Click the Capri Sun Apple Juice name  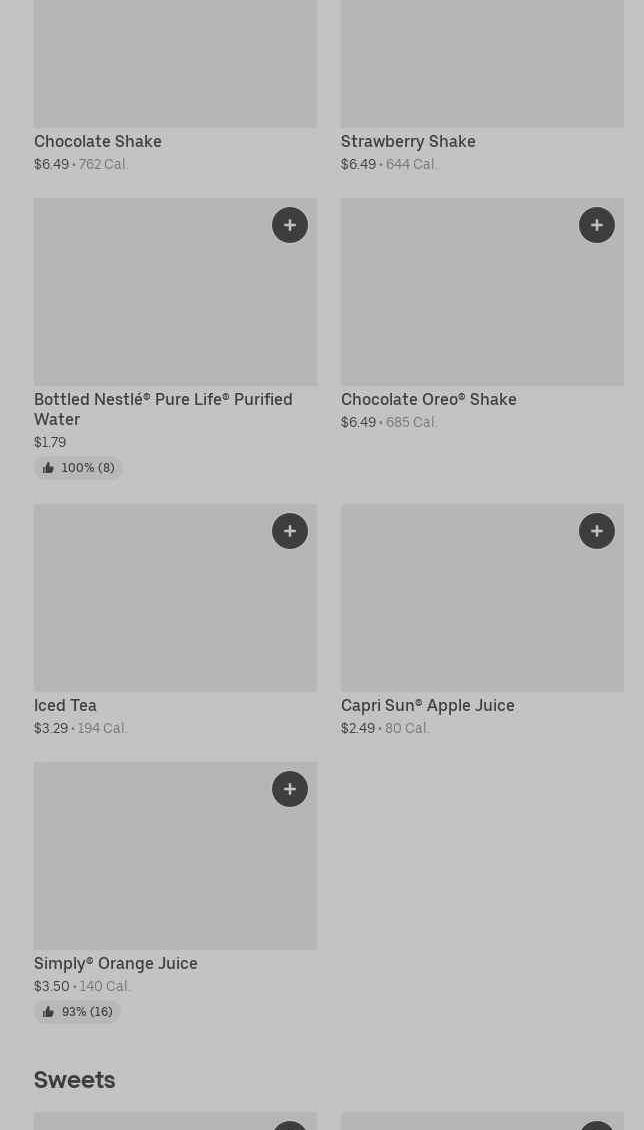tap(427, 706)
